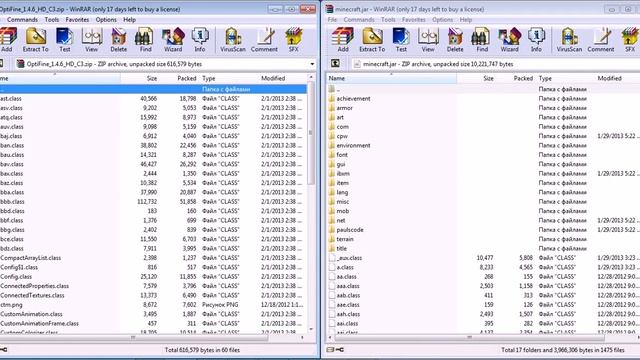Open Wizard in minecraft.jar window
This screenshot has width=640, height=360.
tap(509, 40)
